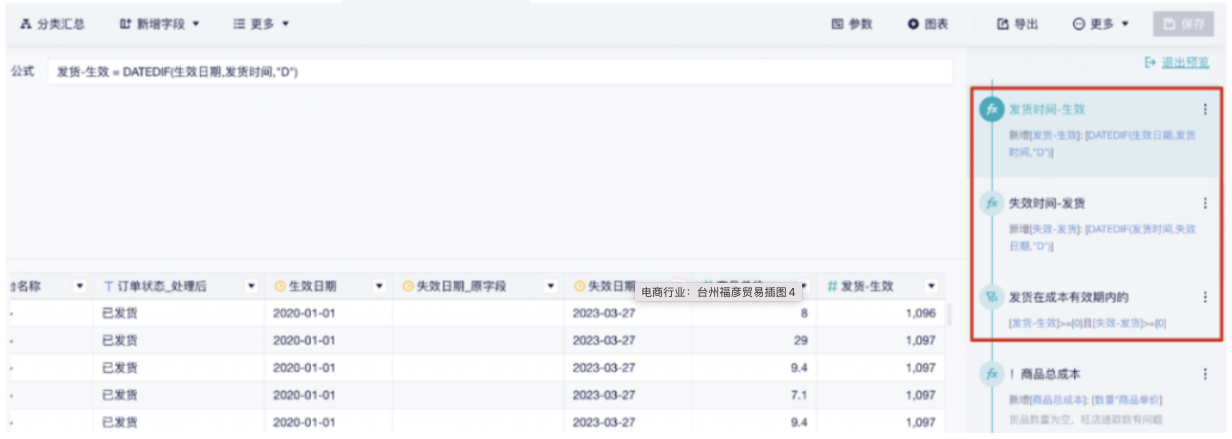Open options menu for 发货在成本有效期内的 step
1232x439 pixels.
tap(1205, 297)
